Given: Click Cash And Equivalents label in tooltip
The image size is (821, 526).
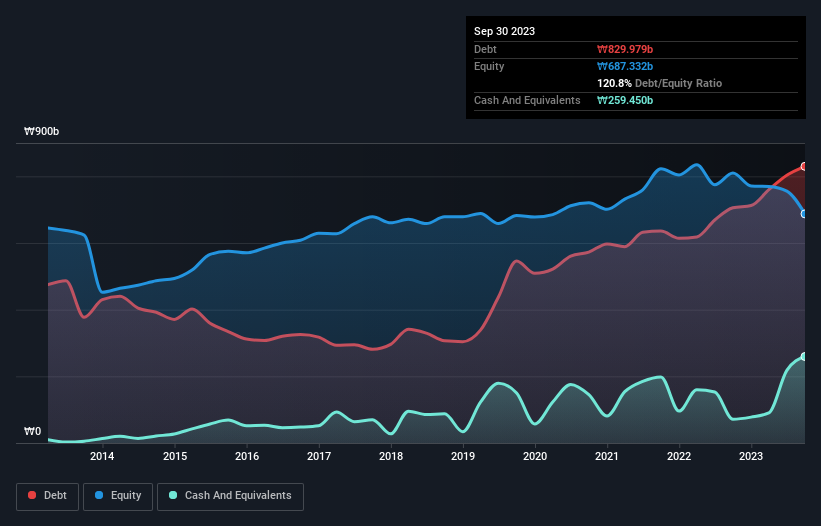Looking at the screenshot, I should [527, 100].
